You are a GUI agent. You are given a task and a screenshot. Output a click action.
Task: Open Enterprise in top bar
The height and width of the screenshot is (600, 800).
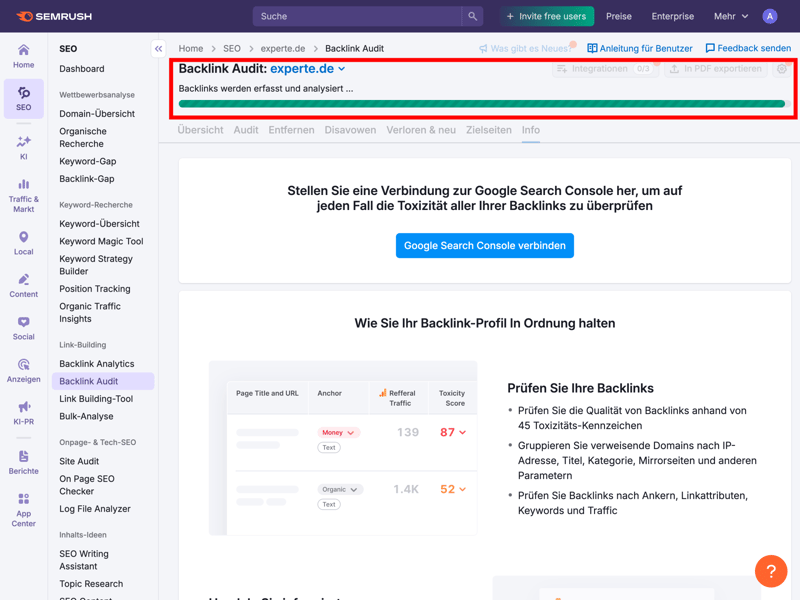point(672,16)
